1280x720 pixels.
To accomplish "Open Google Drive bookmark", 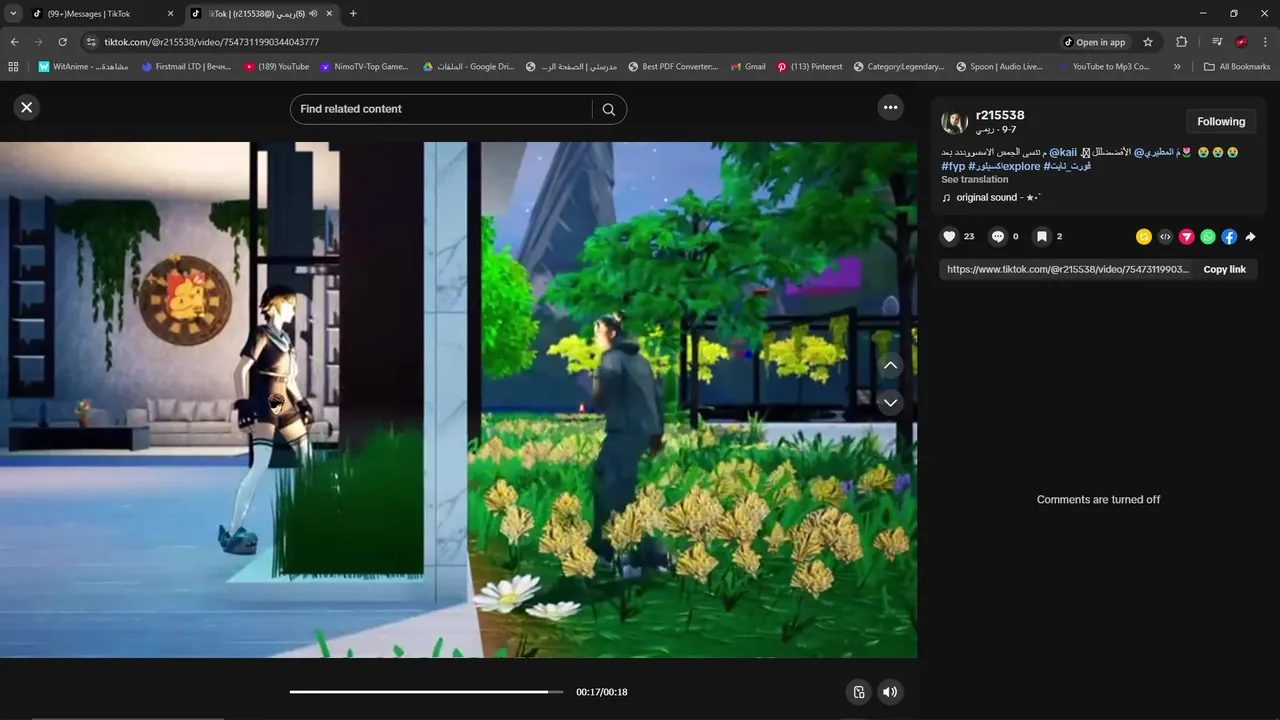I will click(467, 67).
